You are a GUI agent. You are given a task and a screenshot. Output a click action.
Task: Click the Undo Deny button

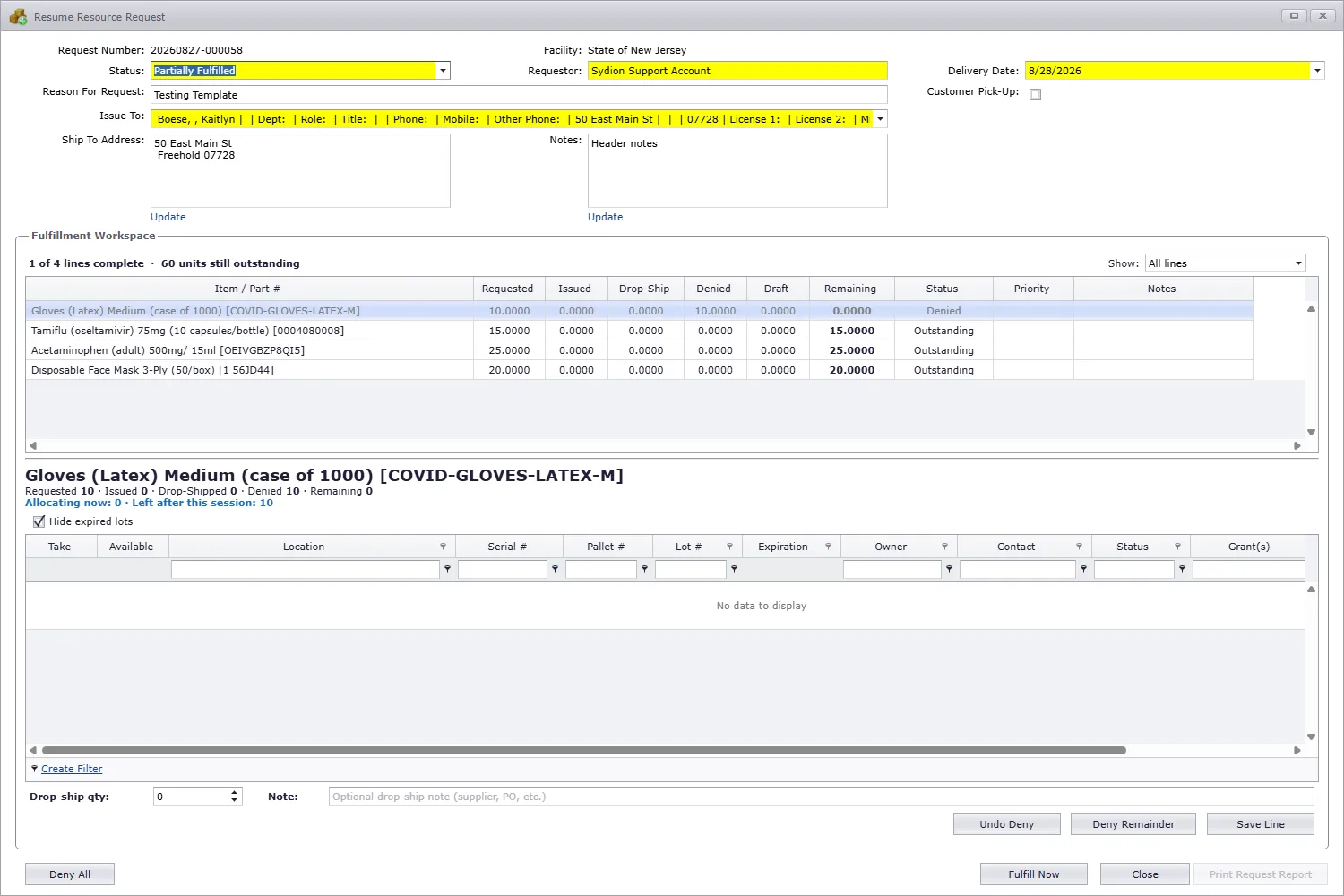coord(1007,824)
